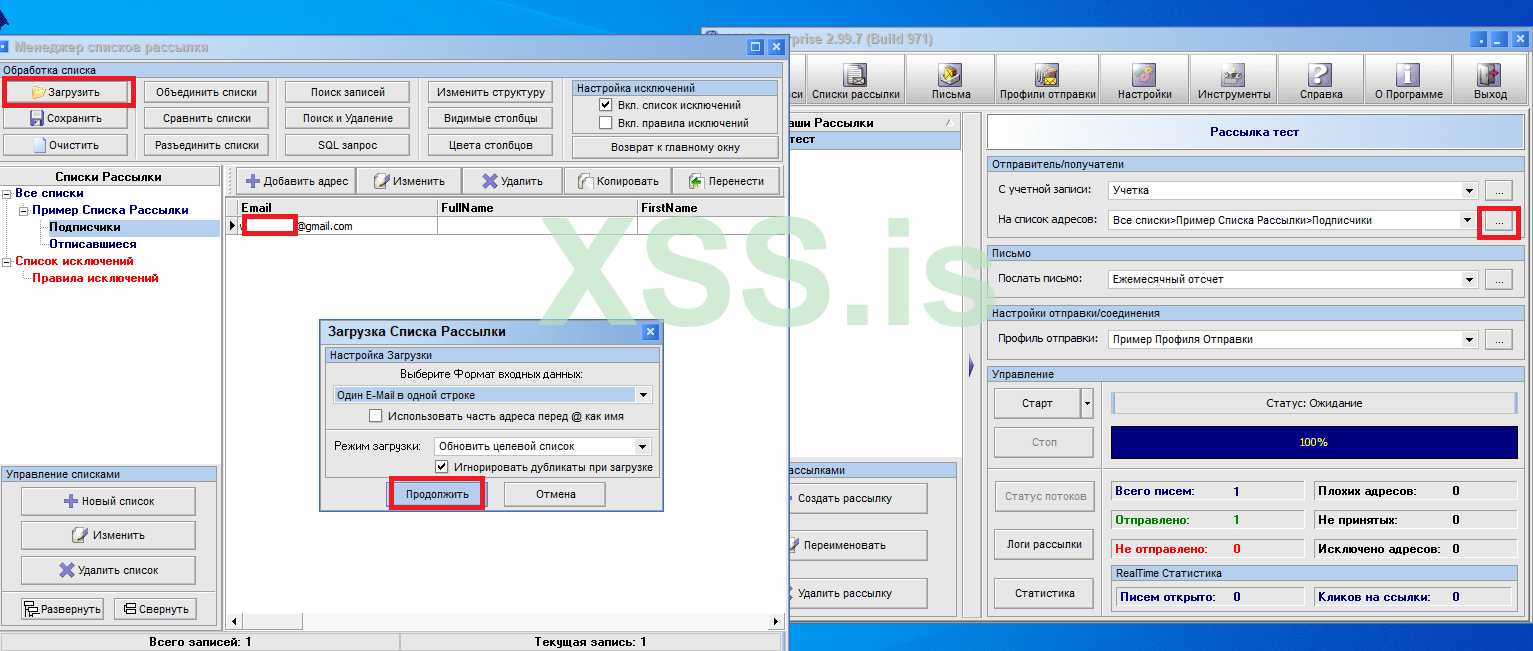Open the Послать письмо dropdown
The height and width of the screenshot is (651, 1533).
(x=1468, y=279)
